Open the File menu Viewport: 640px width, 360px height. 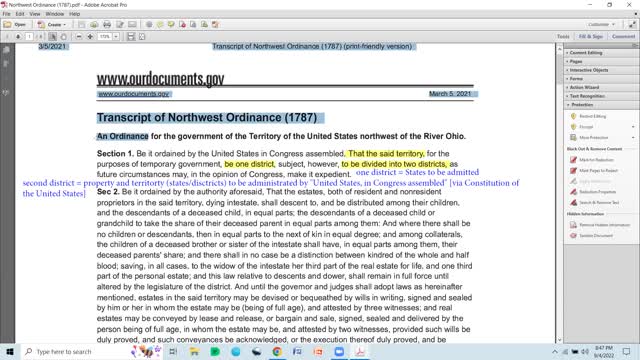(7, 14)
